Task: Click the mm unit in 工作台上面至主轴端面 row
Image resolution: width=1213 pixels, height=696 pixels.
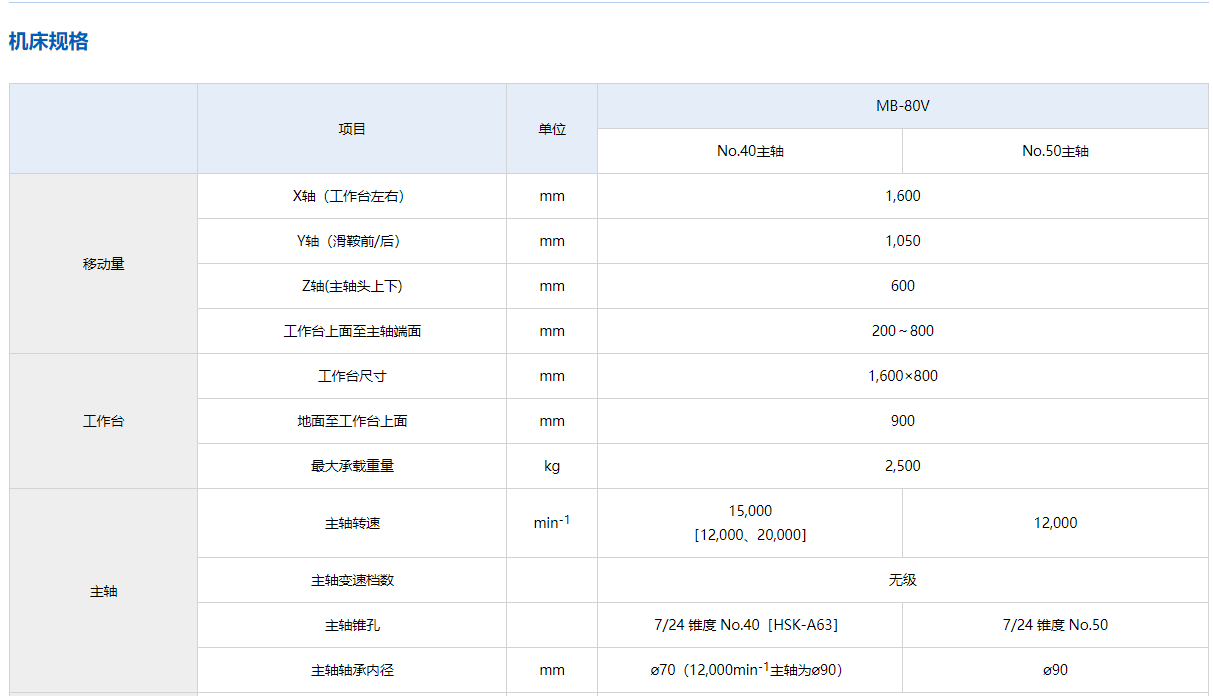Action: pyautogui.click(x=552, y=331)
